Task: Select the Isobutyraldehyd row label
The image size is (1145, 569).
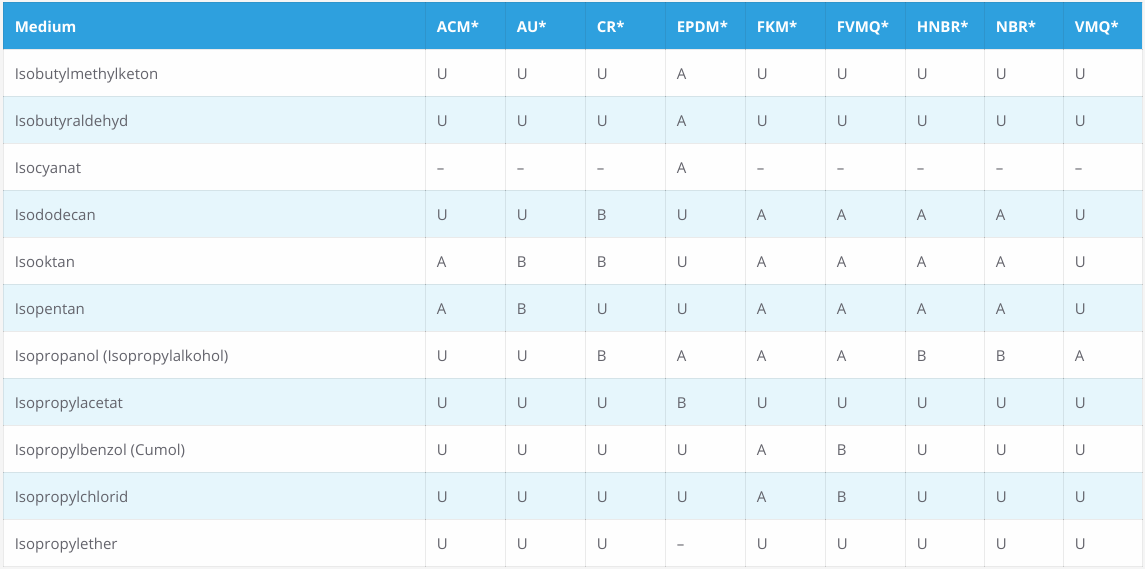Action: [x=71, y=121]
